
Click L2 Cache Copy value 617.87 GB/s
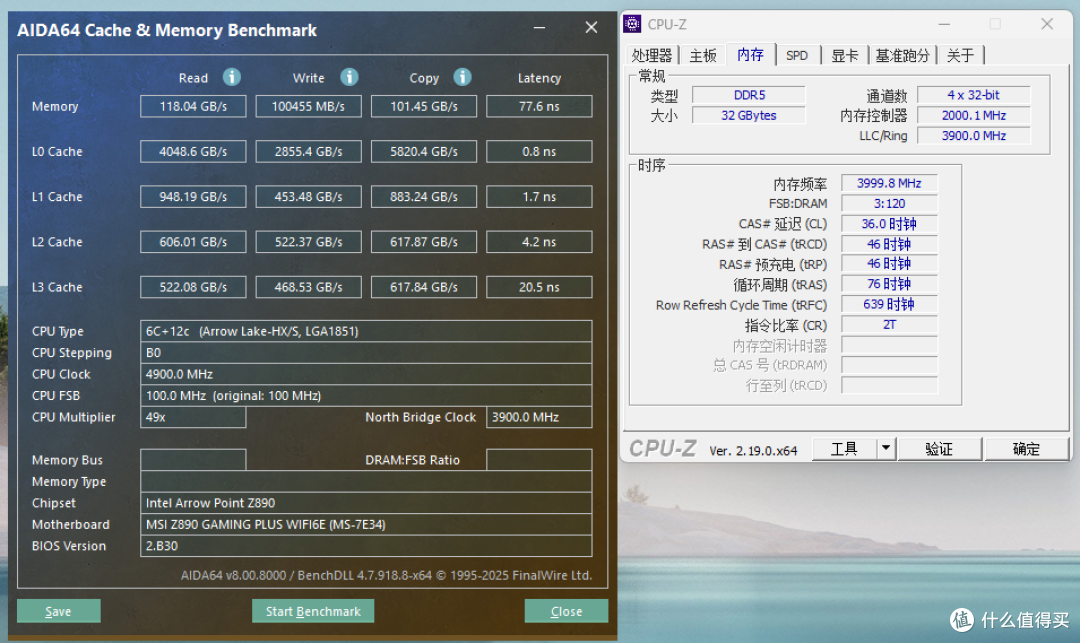click(x=424, y=242)
